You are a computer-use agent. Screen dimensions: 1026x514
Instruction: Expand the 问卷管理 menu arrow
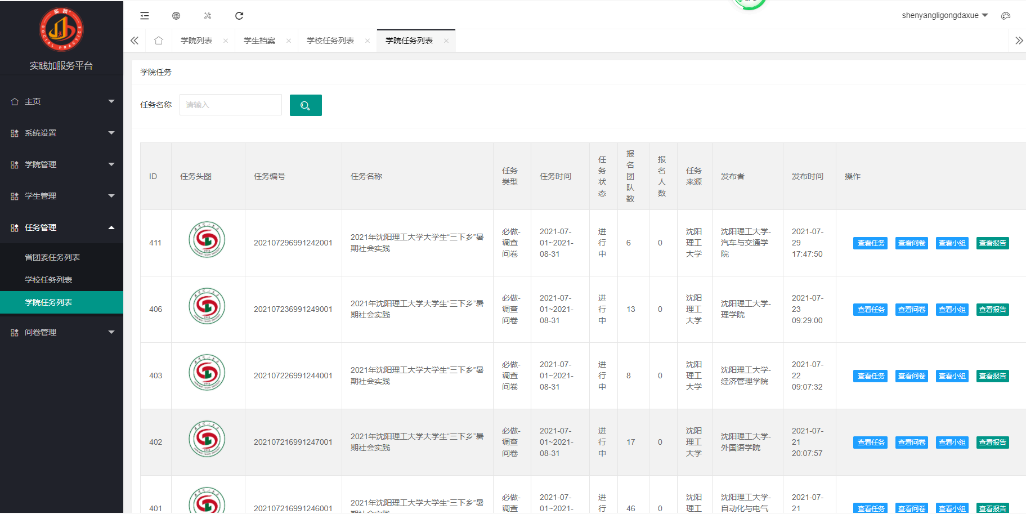(x=111, y=332)
